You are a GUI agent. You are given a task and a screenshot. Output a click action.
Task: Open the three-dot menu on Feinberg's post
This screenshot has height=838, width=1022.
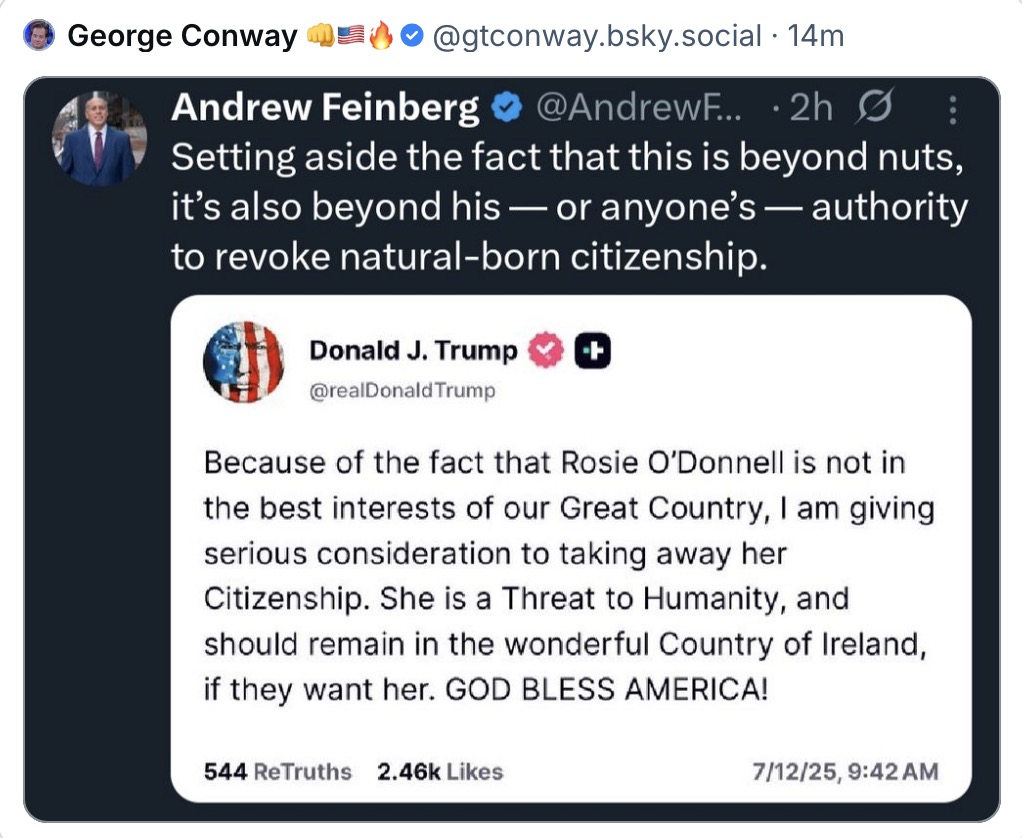pyautogui.click(x=953, y=109)
